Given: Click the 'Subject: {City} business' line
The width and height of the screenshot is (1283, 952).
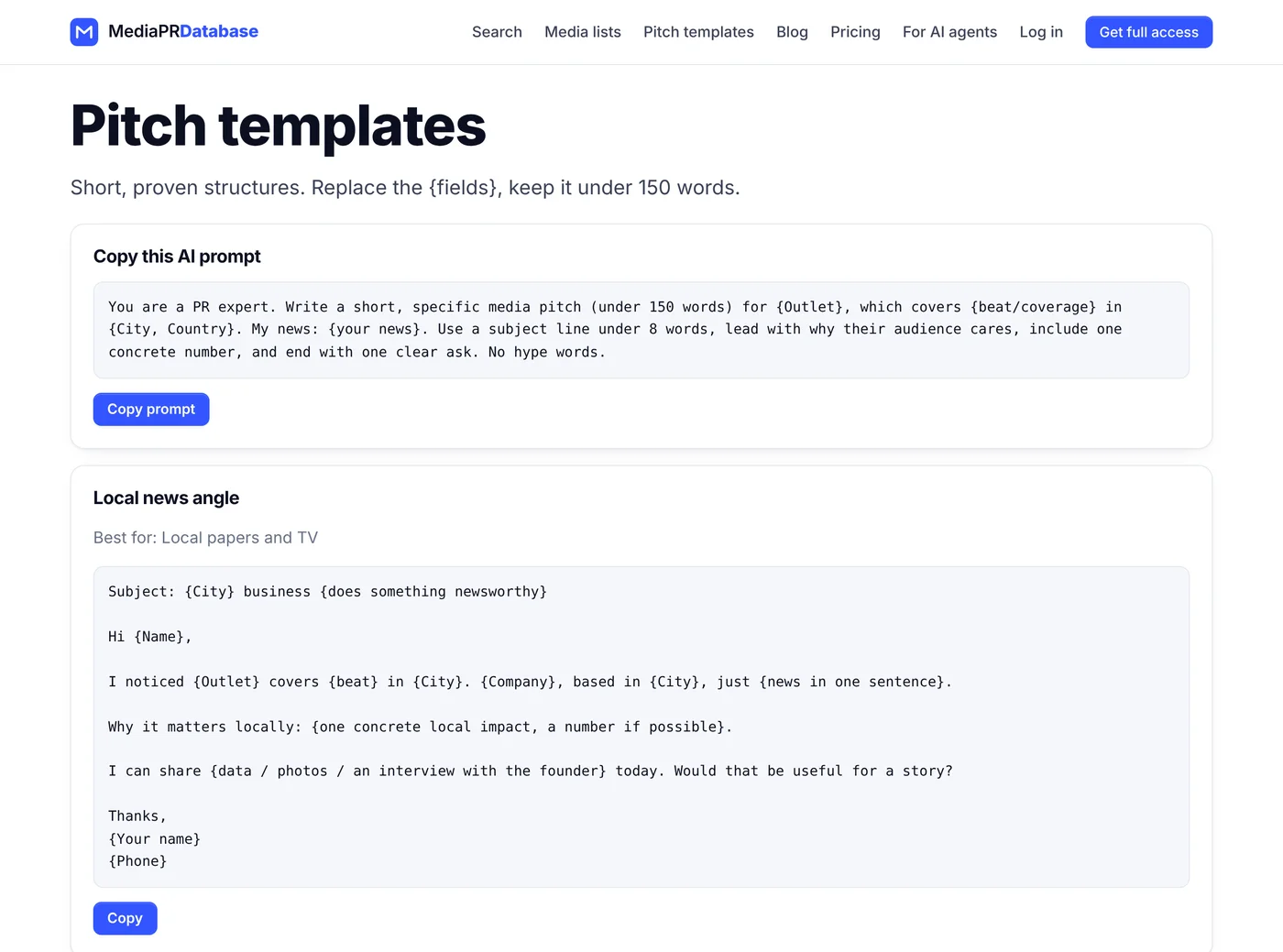Looking at the screenshot, I should point(327,592).
